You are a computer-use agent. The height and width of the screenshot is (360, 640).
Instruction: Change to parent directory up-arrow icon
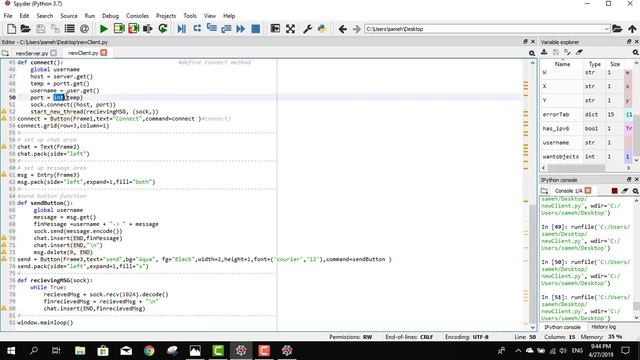(632, 29)
